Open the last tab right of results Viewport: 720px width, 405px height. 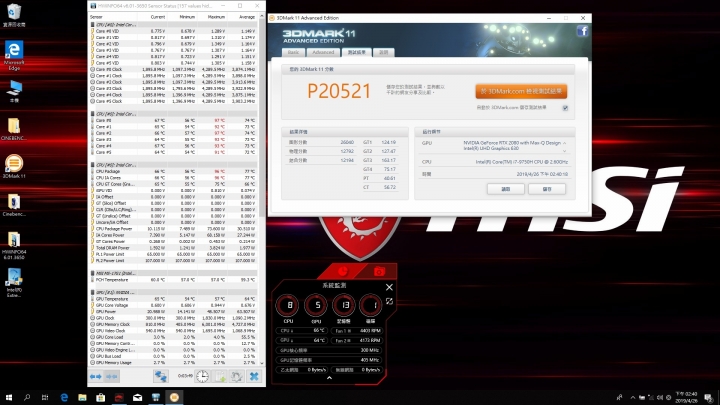pyautogui.click(x=383, y=52)
